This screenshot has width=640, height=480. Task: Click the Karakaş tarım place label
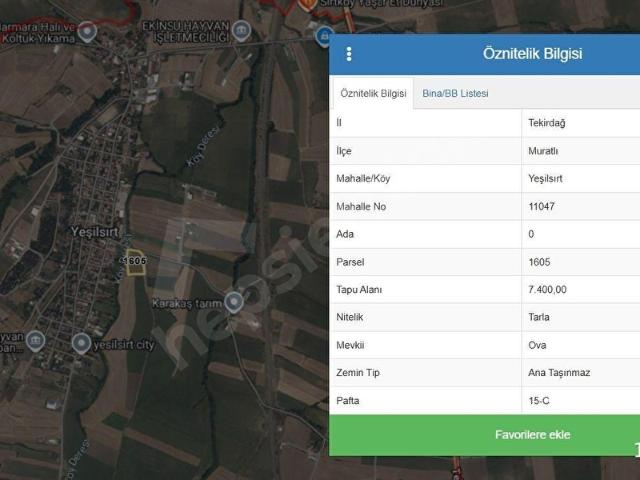point(187,303)
